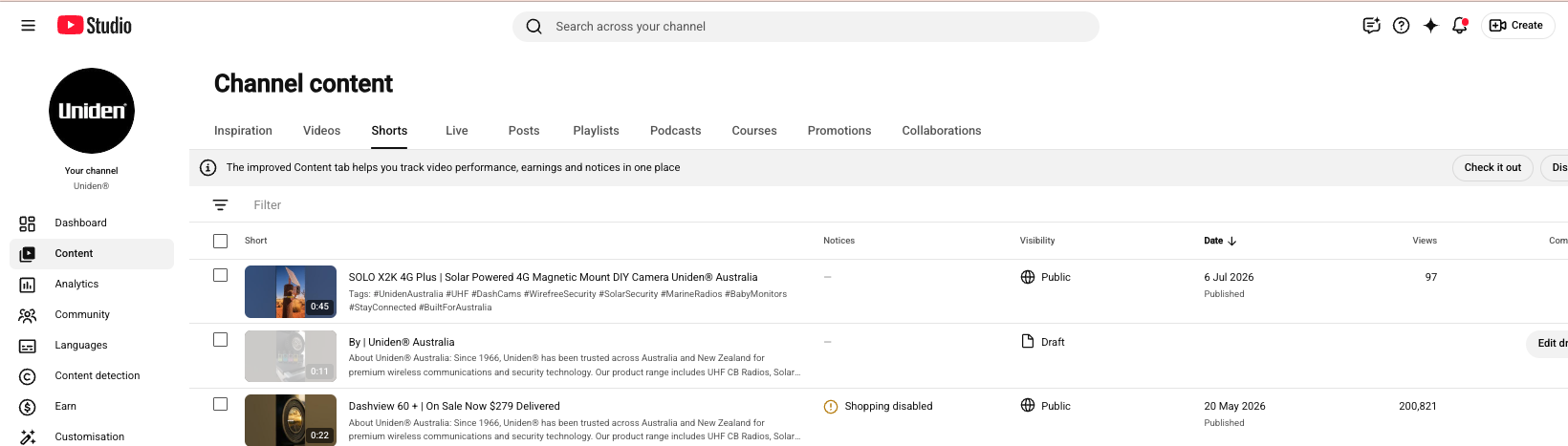Click the Uniden channel avatar
1568x446 pixels.
click(92, 111)
